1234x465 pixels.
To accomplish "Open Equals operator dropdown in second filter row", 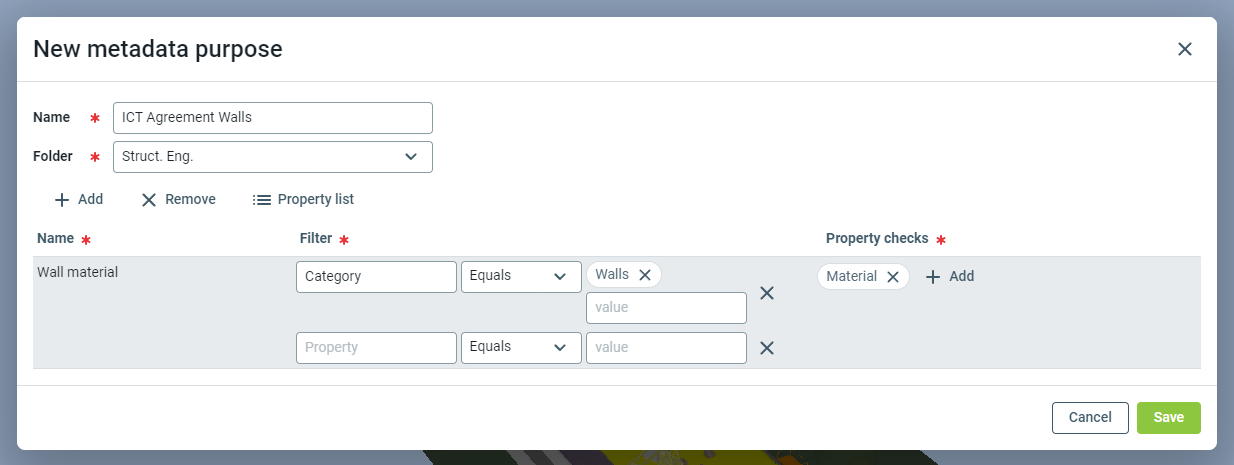I will pyautogui.click(x=521, y=348).
